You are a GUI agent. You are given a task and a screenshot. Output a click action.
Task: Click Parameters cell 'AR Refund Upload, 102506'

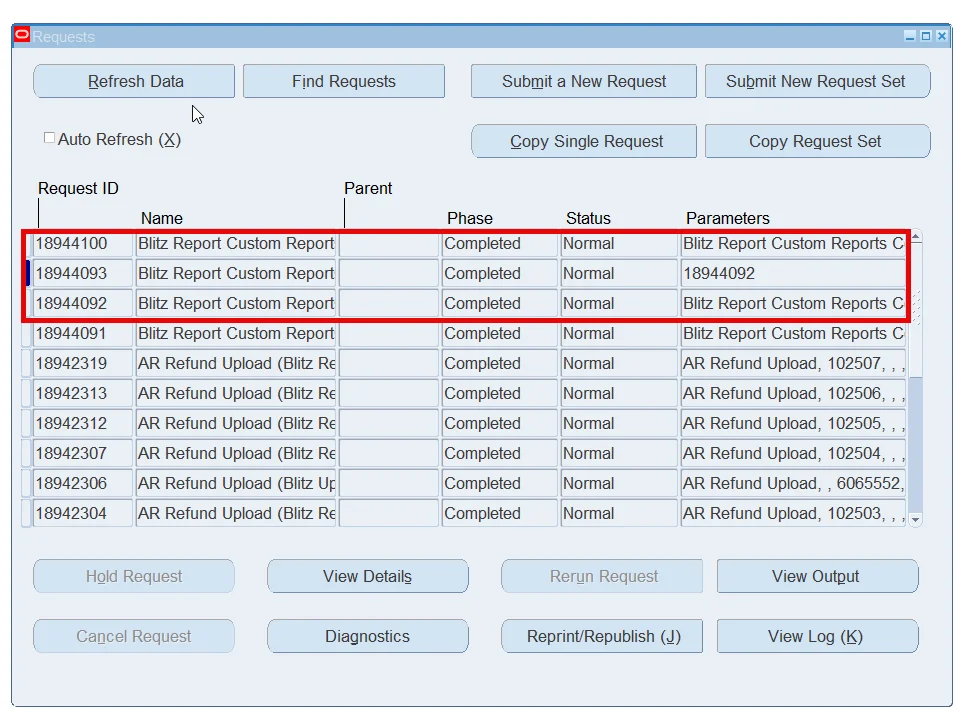[793, 393]
